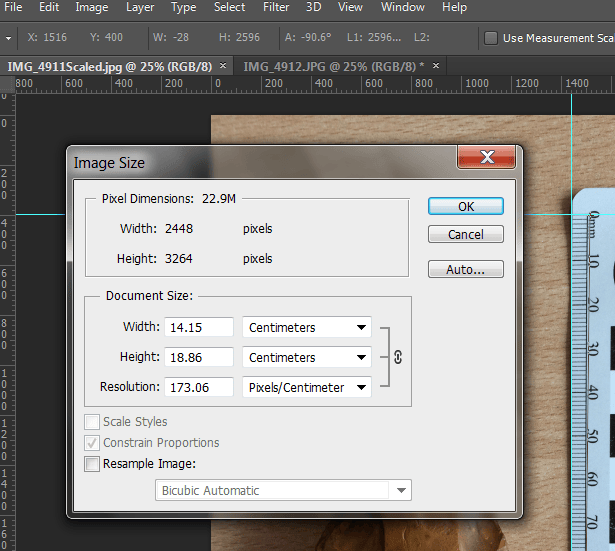This screenshot has height=551, width=615.
Task: Click the Resolution field showing 173.06
Action: pos(199,387)
